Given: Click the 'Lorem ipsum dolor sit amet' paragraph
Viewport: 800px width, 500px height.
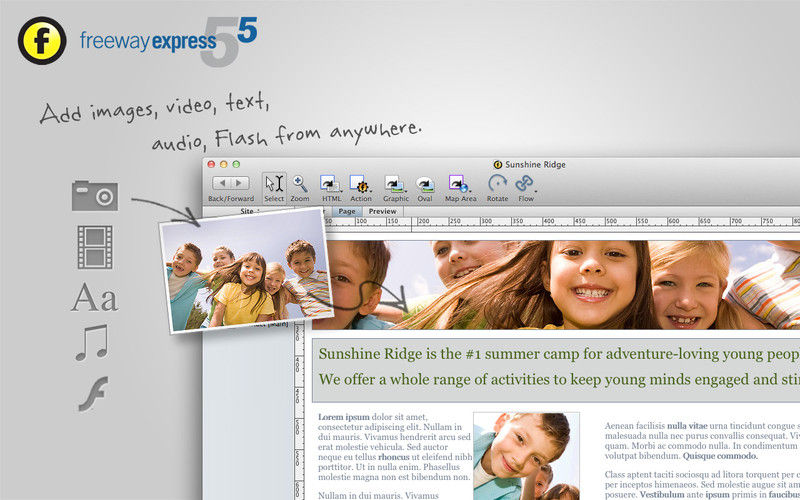Looking at the screenshot, I should (394, 447).
